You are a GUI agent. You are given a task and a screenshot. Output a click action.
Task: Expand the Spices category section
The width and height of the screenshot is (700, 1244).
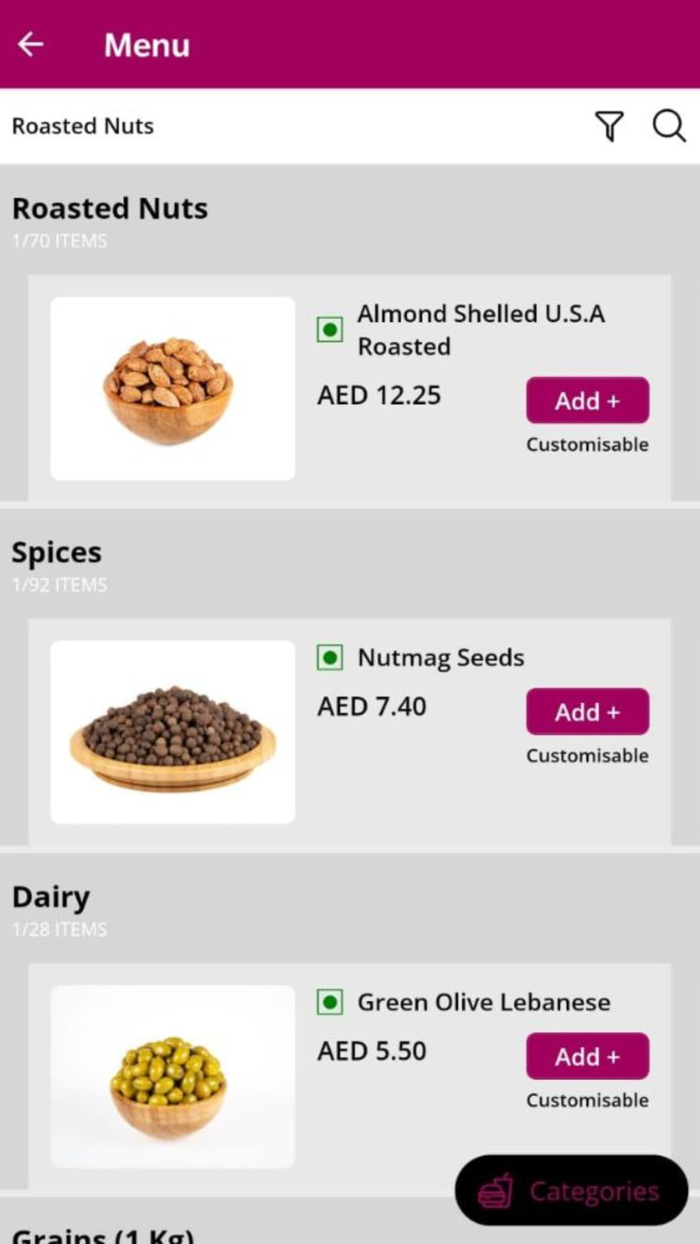pyautogui.click(x=57, y=552)
